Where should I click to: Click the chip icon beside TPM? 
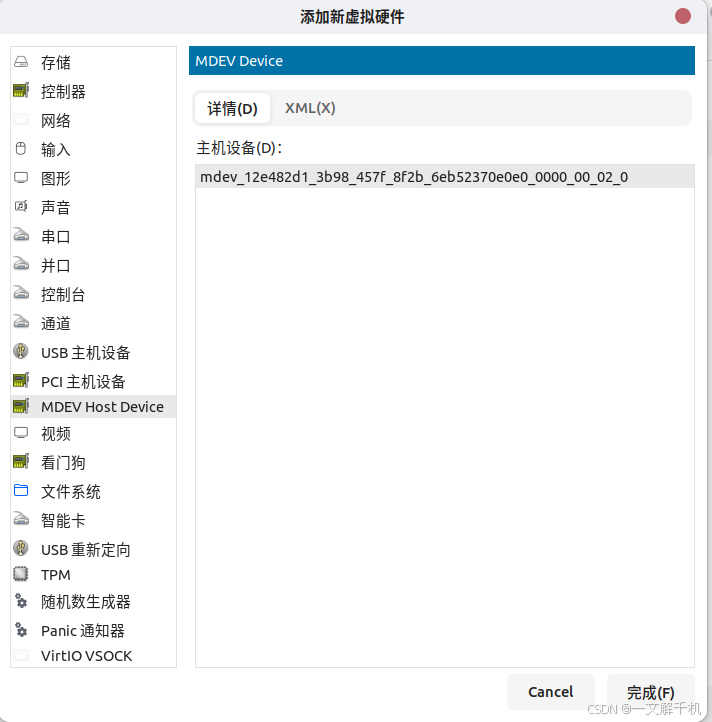click(21, 574)
